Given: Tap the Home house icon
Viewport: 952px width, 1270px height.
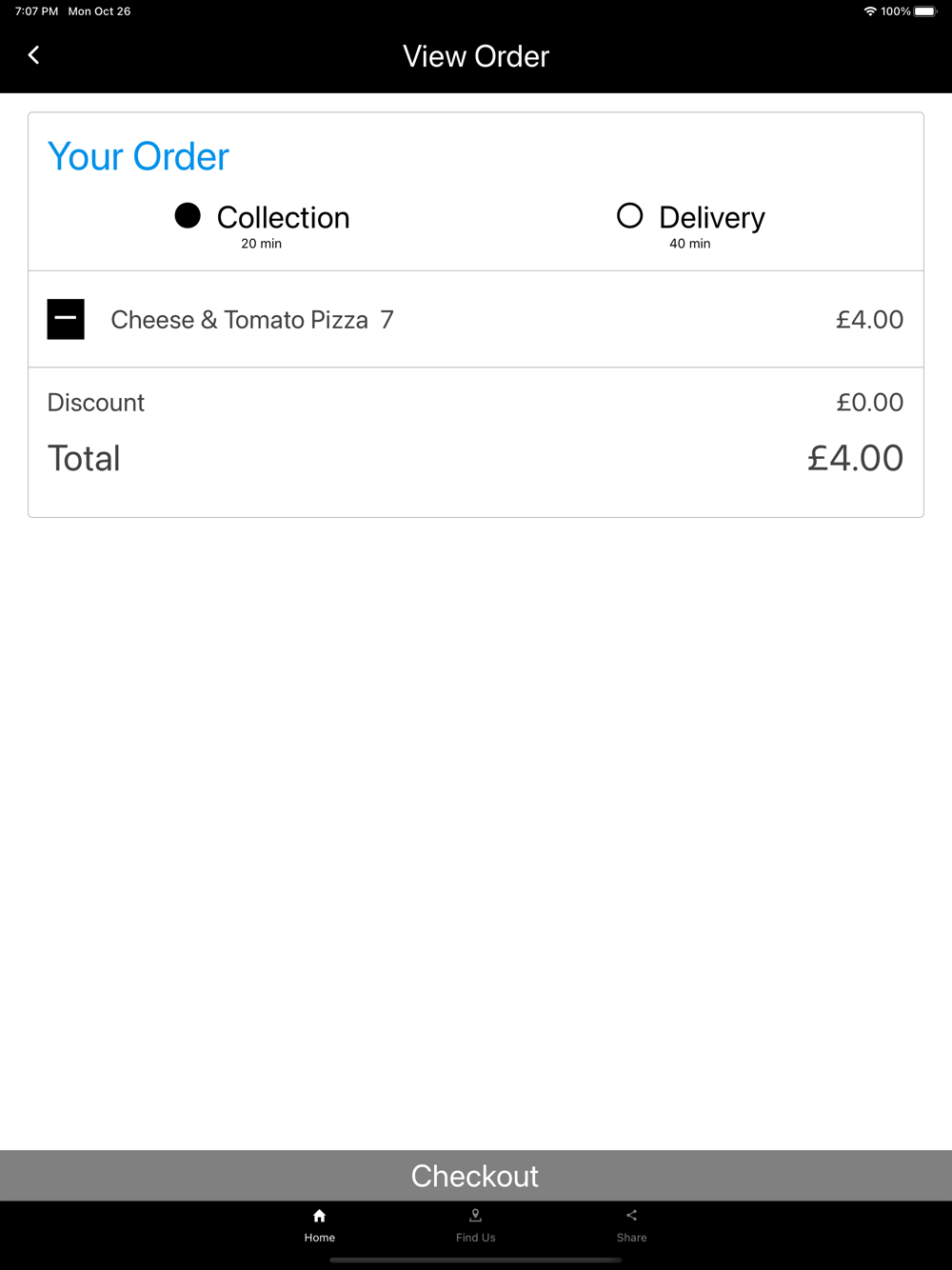Looking at the screenshot, I should click(320, 1216).
